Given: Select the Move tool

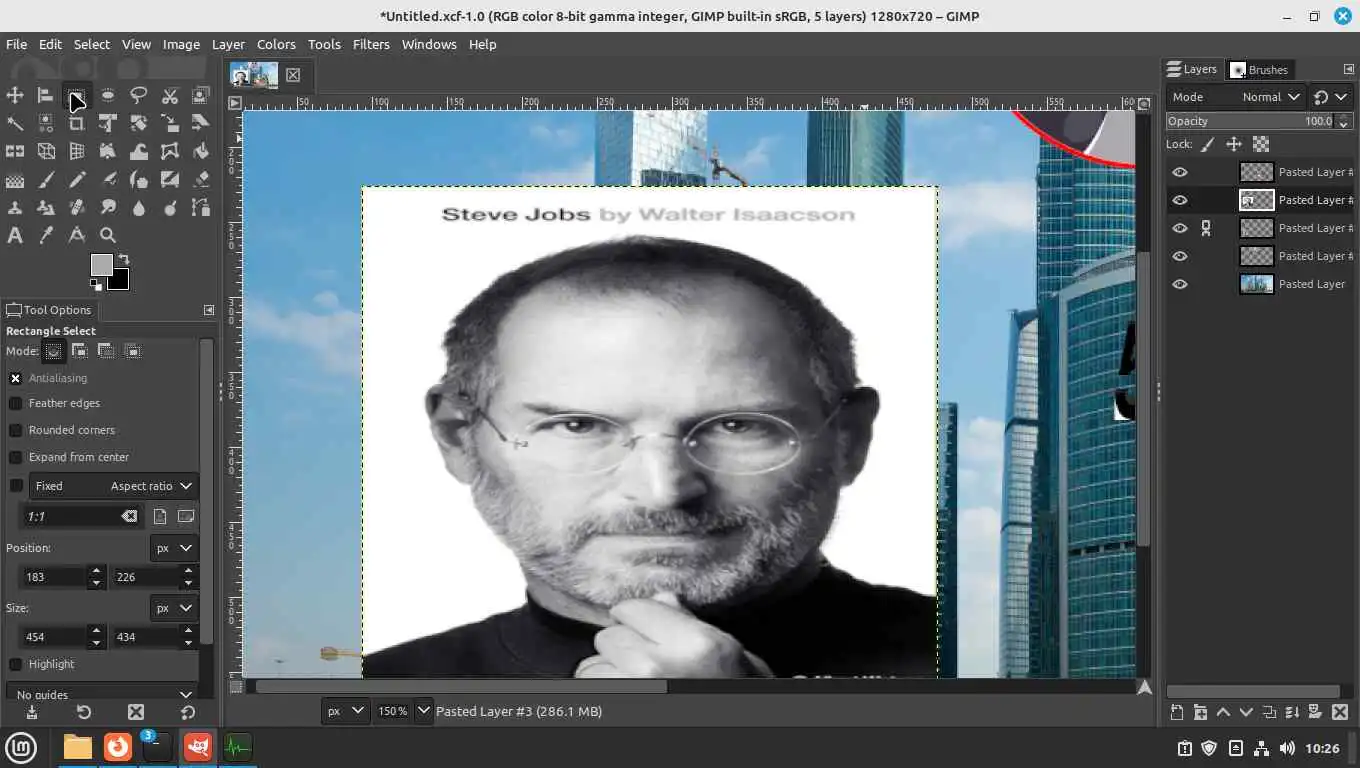Looking at the screenshot, I should pos(15,95).
